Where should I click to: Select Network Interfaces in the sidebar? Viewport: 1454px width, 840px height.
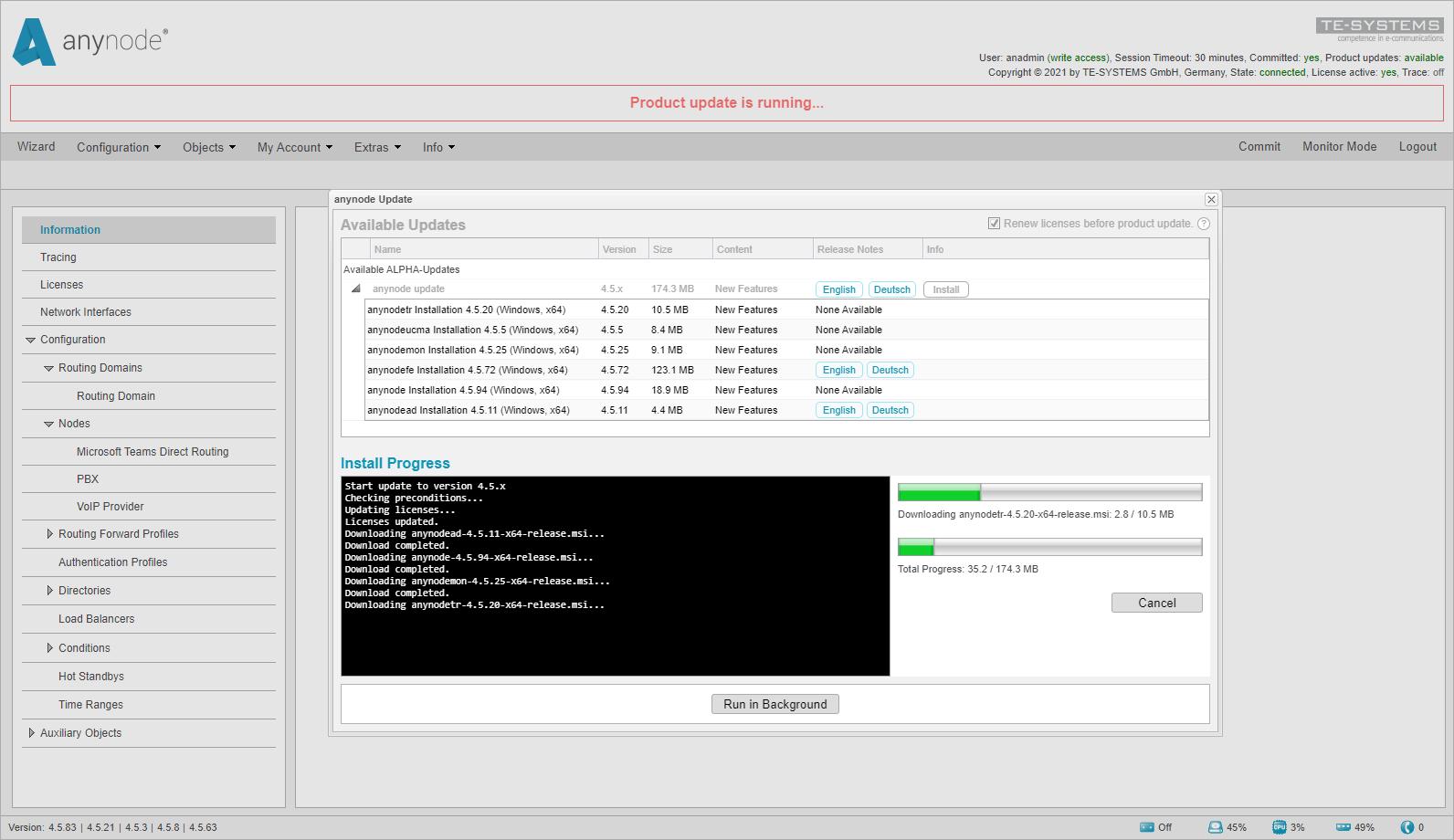tap(149, 312)
